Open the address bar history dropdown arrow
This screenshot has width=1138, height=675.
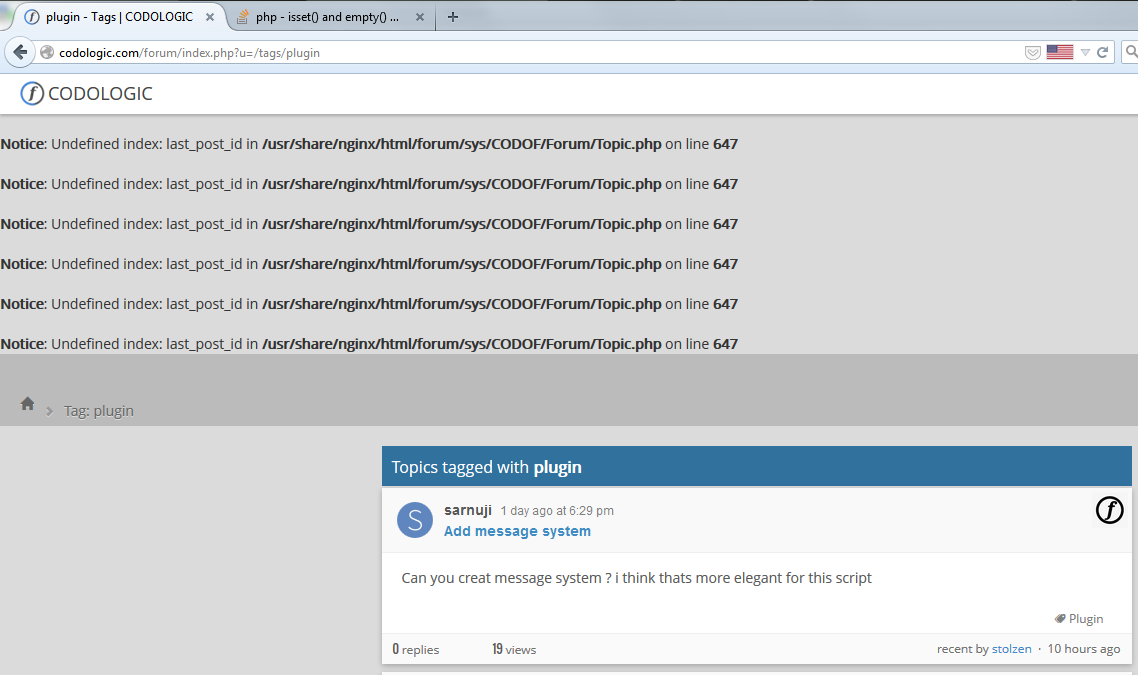click(x=1085, y=52)
